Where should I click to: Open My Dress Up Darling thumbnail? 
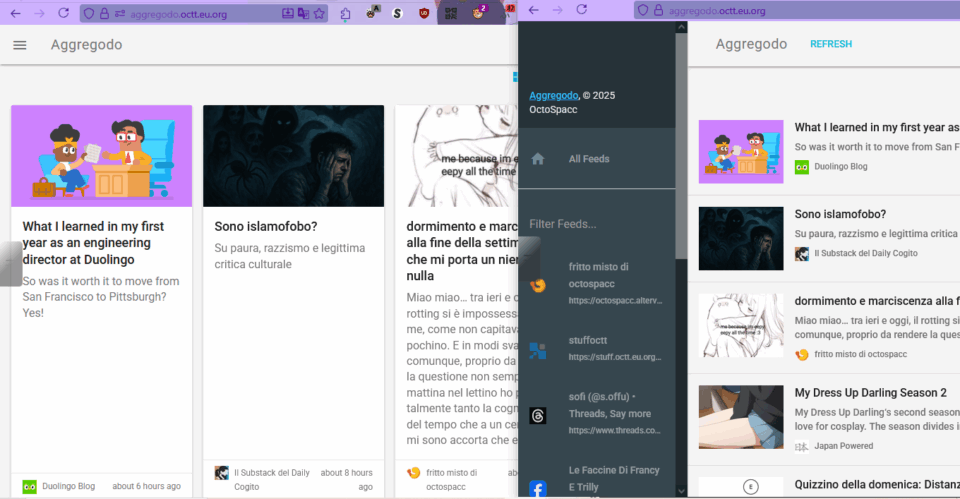(x=741, y=416)
